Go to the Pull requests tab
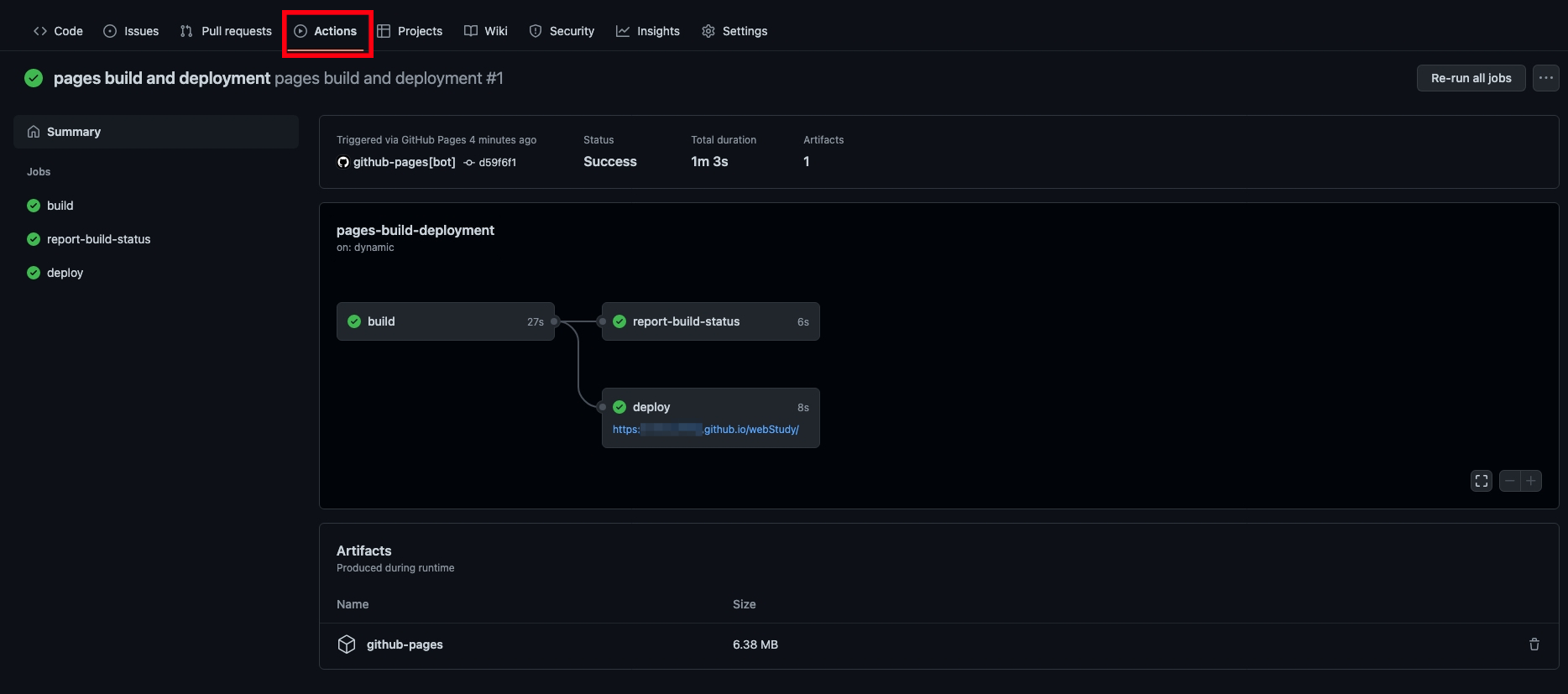Viewport: 1568px width, 694px height. pyautogui.click(x=226, y=31)
